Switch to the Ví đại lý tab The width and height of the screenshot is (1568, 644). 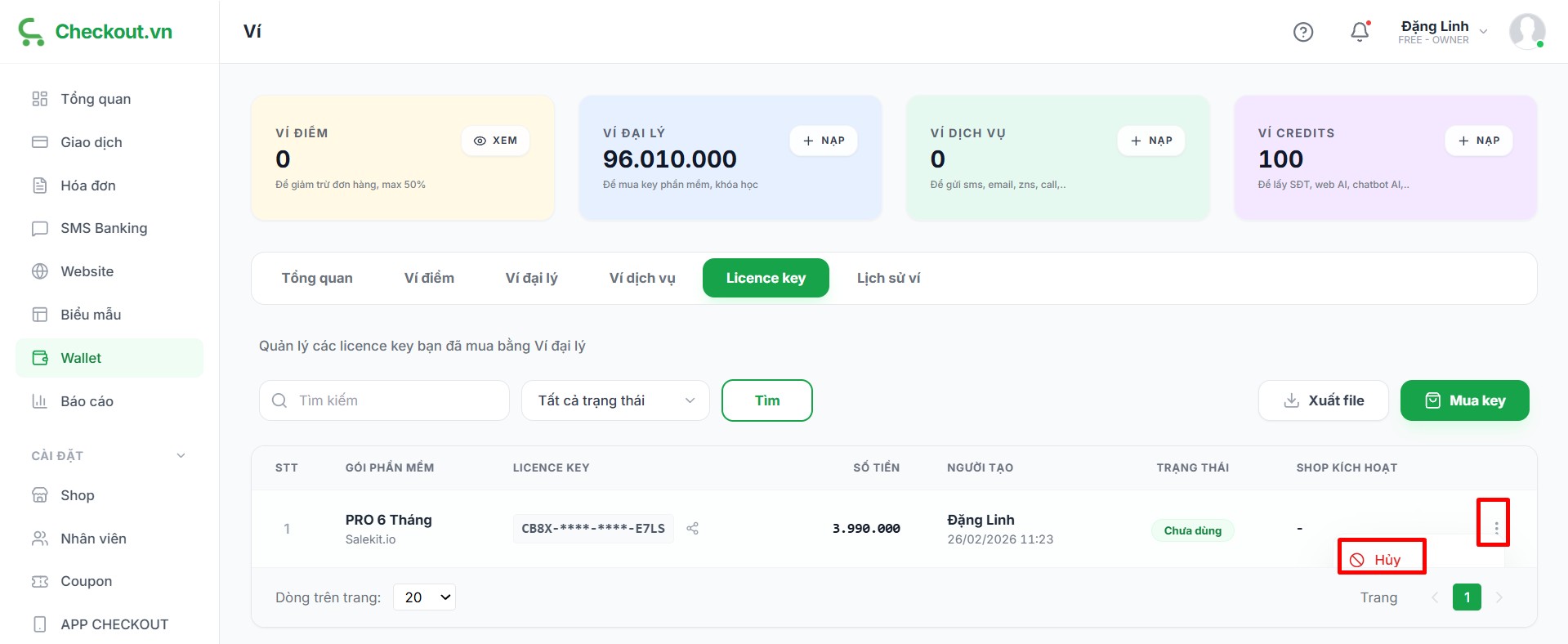531,278
